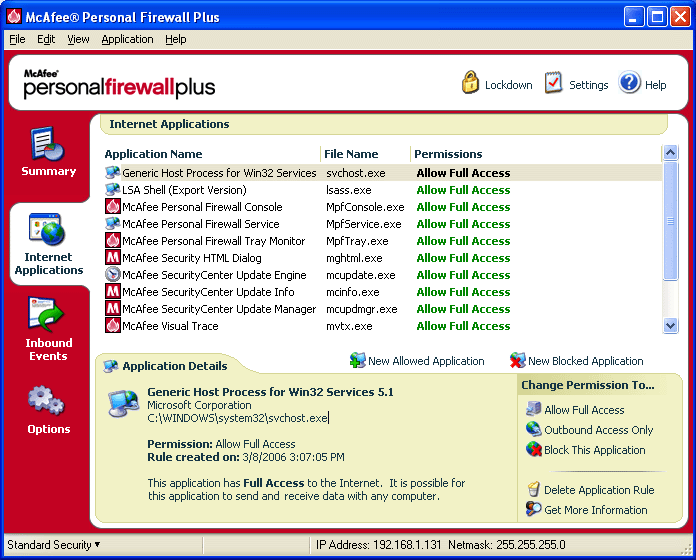696x560 pixels.
Task: Choose Allow Full Access permission link
Action: (x=584, y=410)
